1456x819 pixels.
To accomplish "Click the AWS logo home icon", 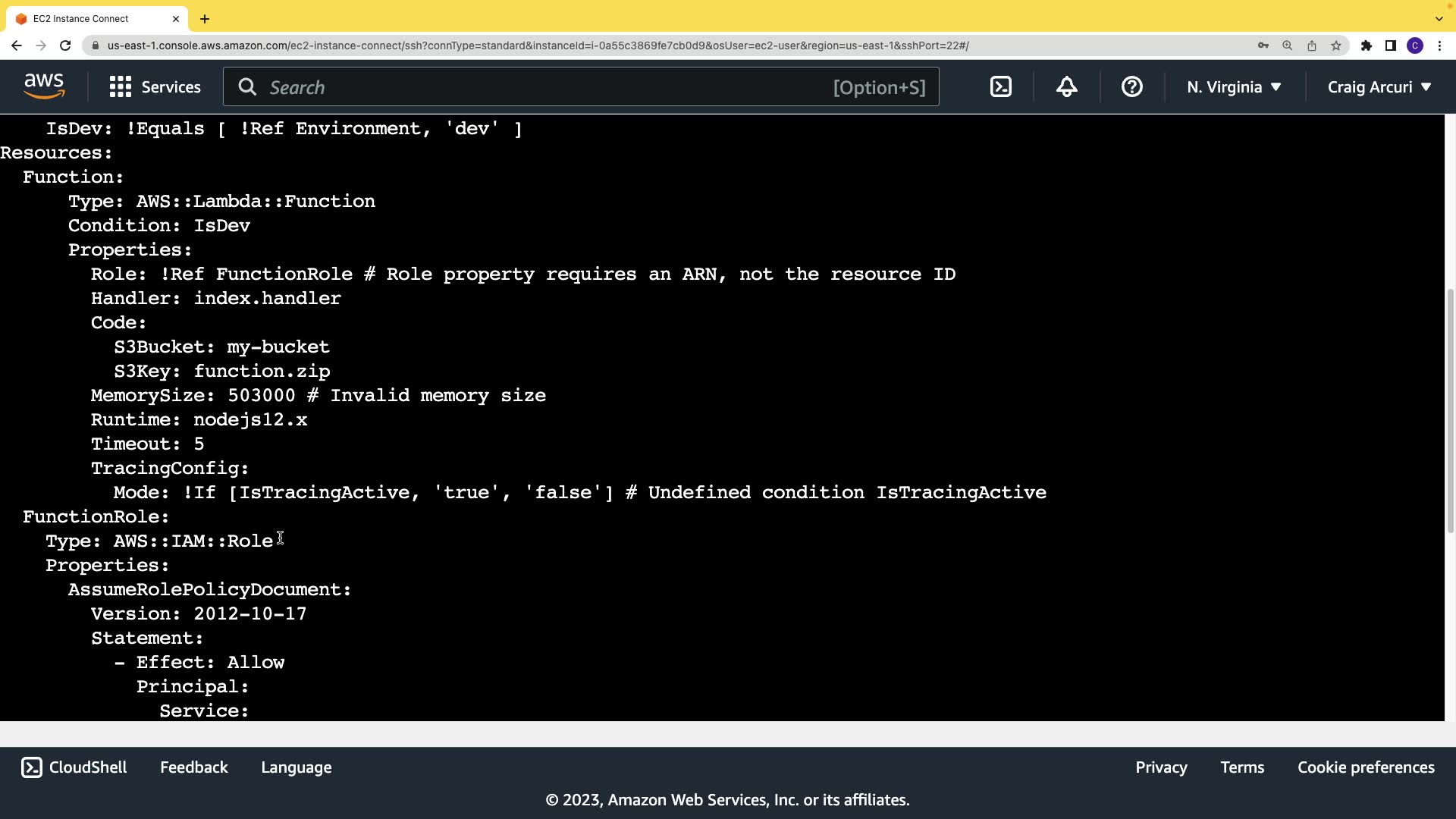I will coord(44,86).
